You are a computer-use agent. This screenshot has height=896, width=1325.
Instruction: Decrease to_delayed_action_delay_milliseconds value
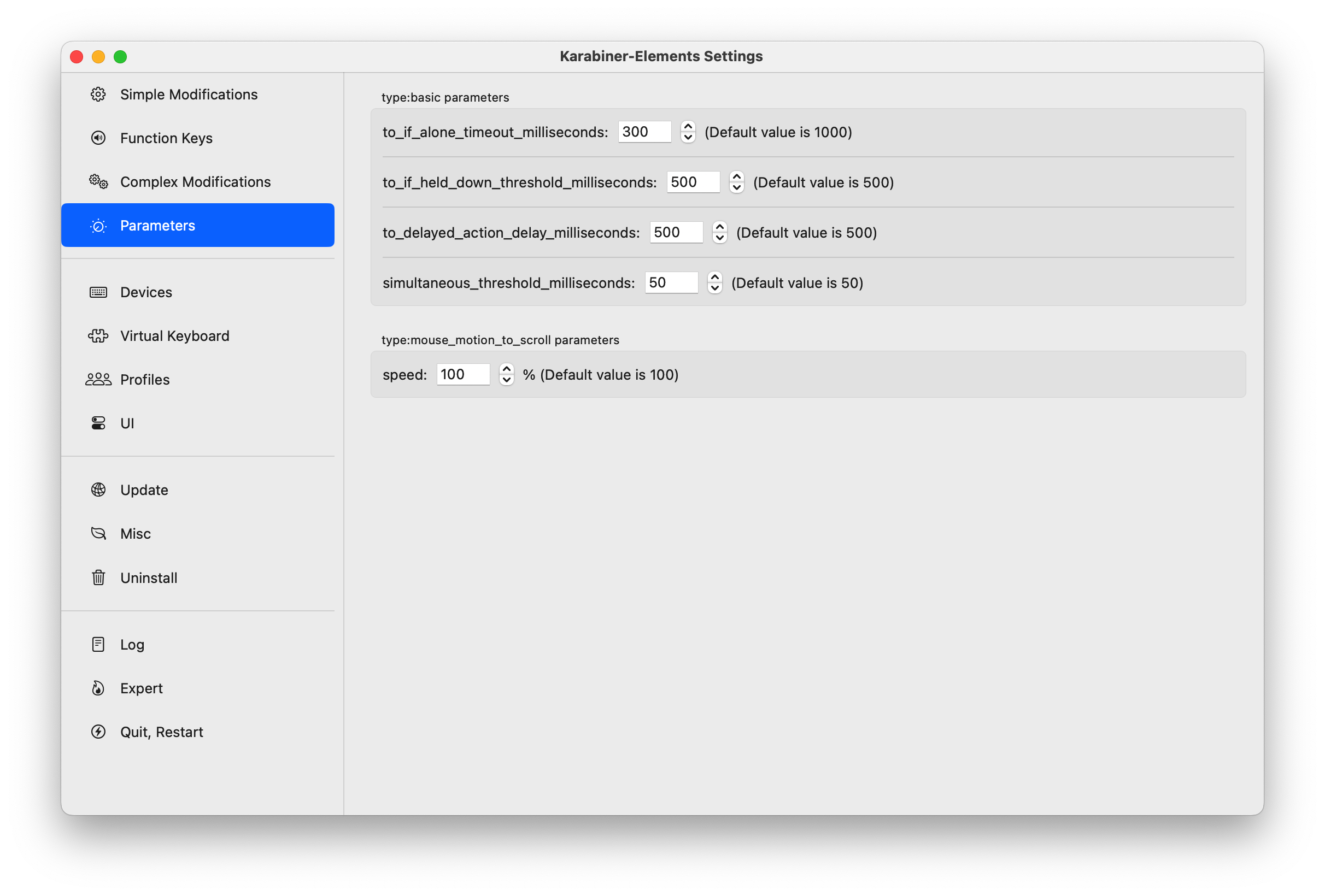click(x=719, y=238)
